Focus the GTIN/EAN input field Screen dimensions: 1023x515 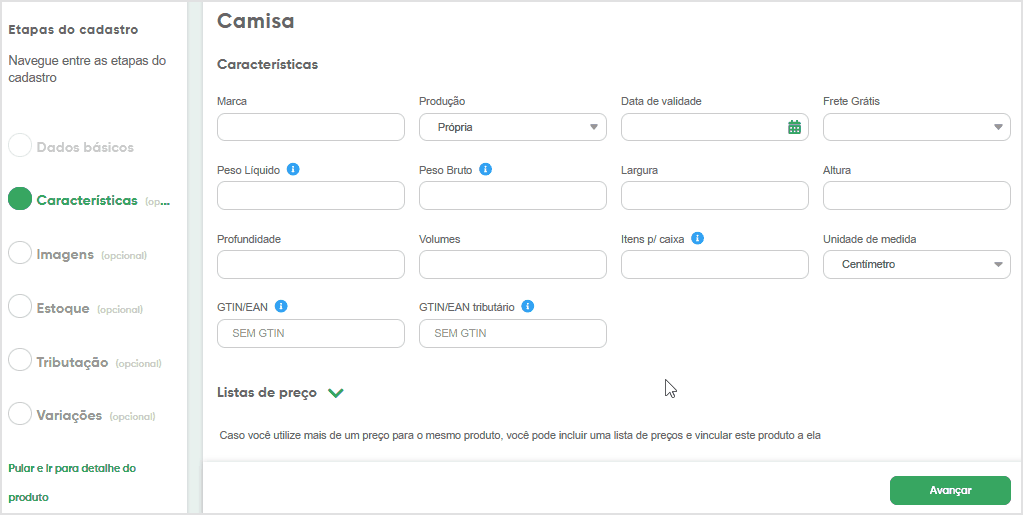pos(311,333)
